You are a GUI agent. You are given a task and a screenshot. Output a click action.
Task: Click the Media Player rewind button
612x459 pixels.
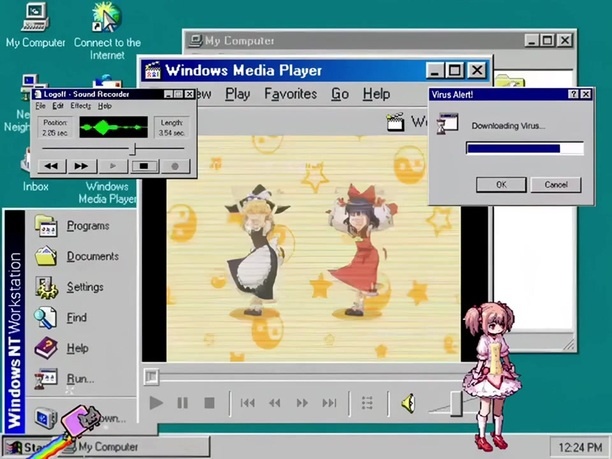click(x=274, y=403)
